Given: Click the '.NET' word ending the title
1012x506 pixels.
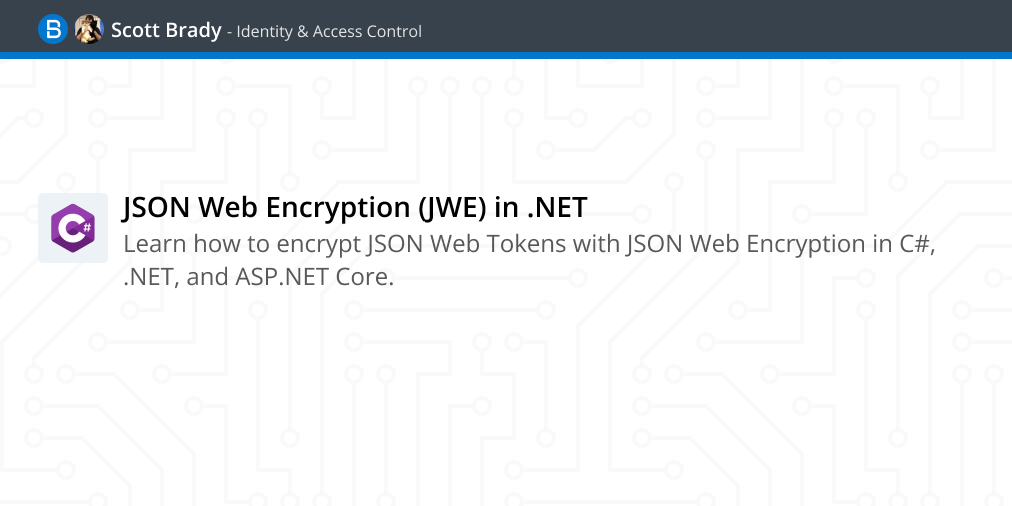Looking at the screenshot, I should 558,208.
